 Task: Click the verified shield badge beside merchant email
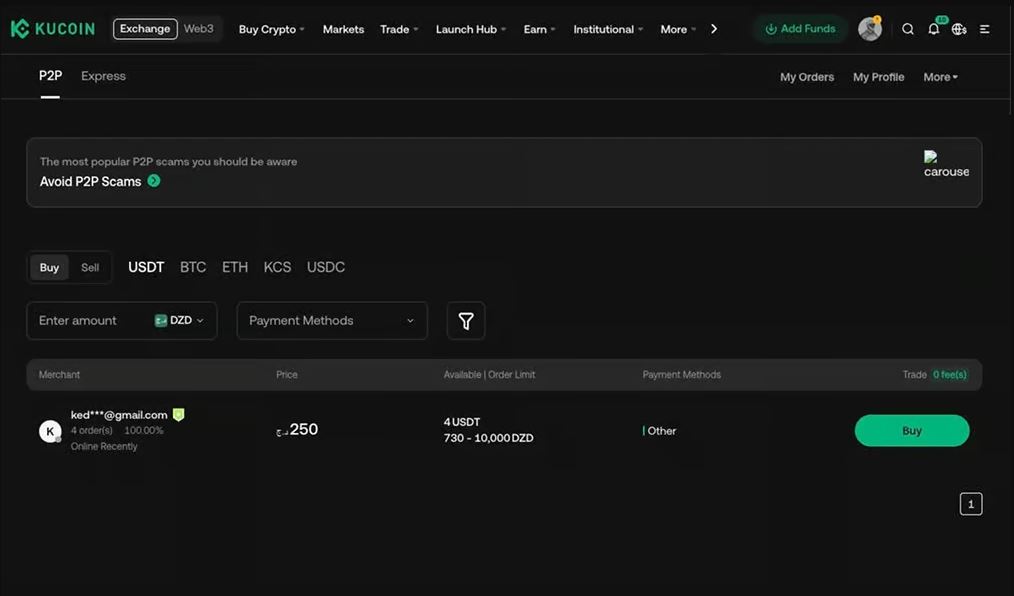(x=178, y=414)
